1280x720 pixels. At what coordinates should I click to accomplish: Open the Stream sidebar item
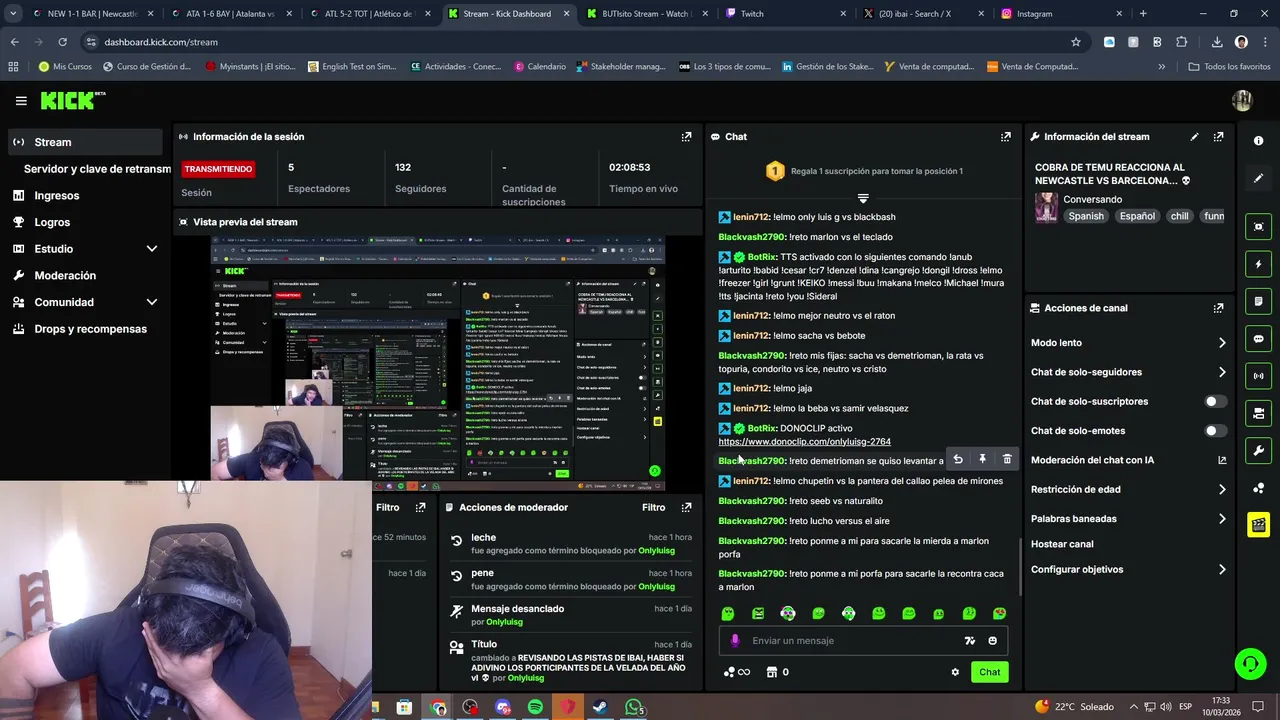tap(84, 142)
